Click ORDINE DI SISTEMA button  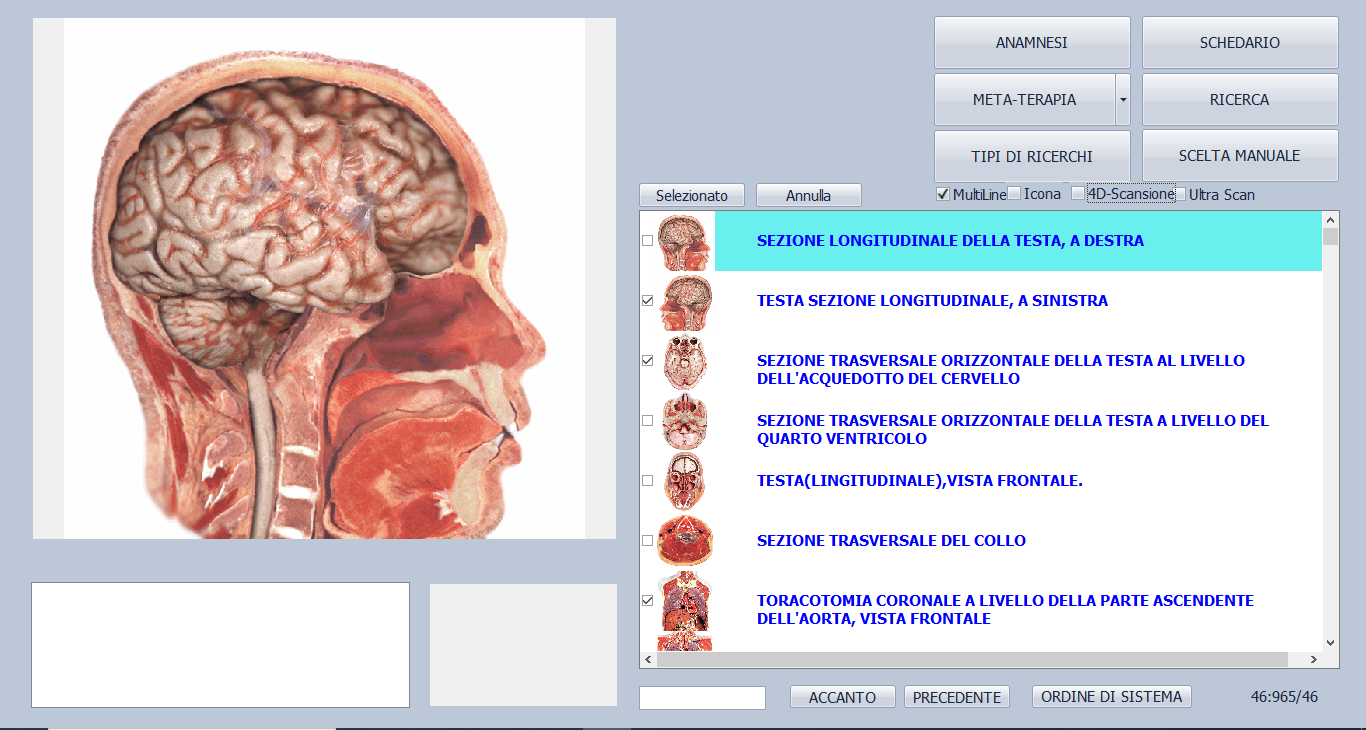(x=1111, y=697)
